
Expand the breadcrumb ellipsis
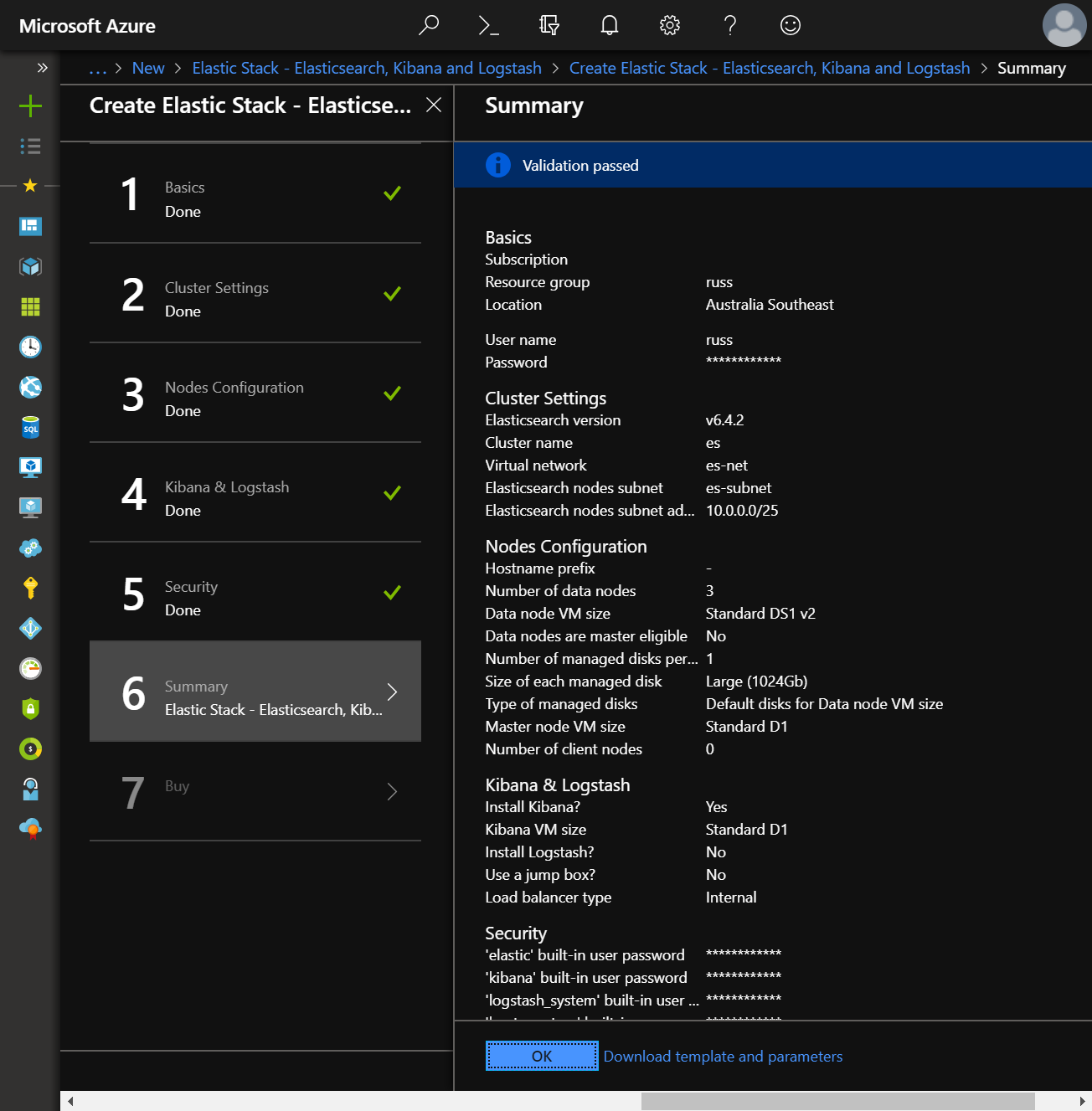click(98, 69)
